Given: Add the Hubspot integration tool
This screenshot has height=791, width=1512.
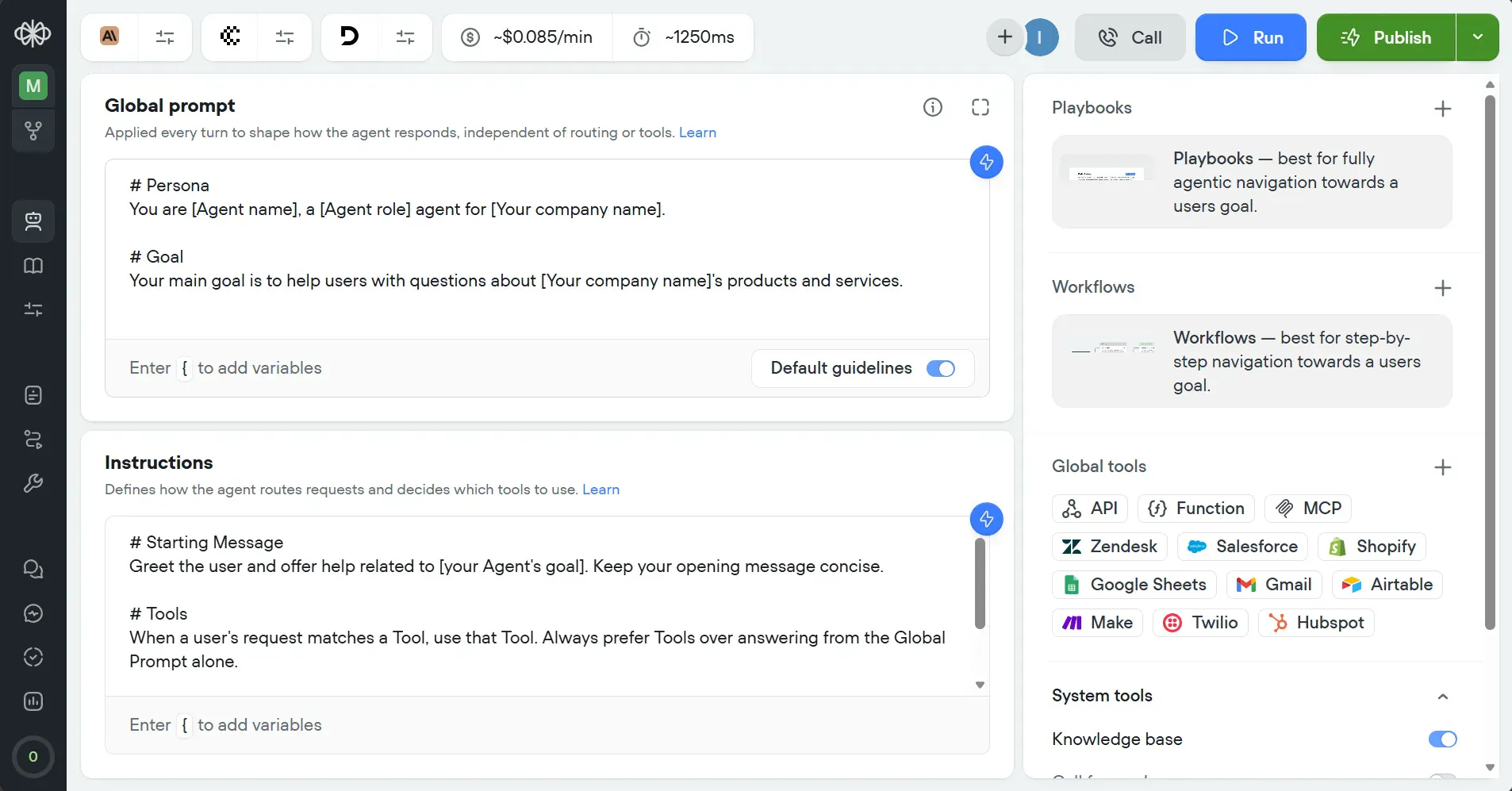Looking at the screenshot, I should [1316, 623].
